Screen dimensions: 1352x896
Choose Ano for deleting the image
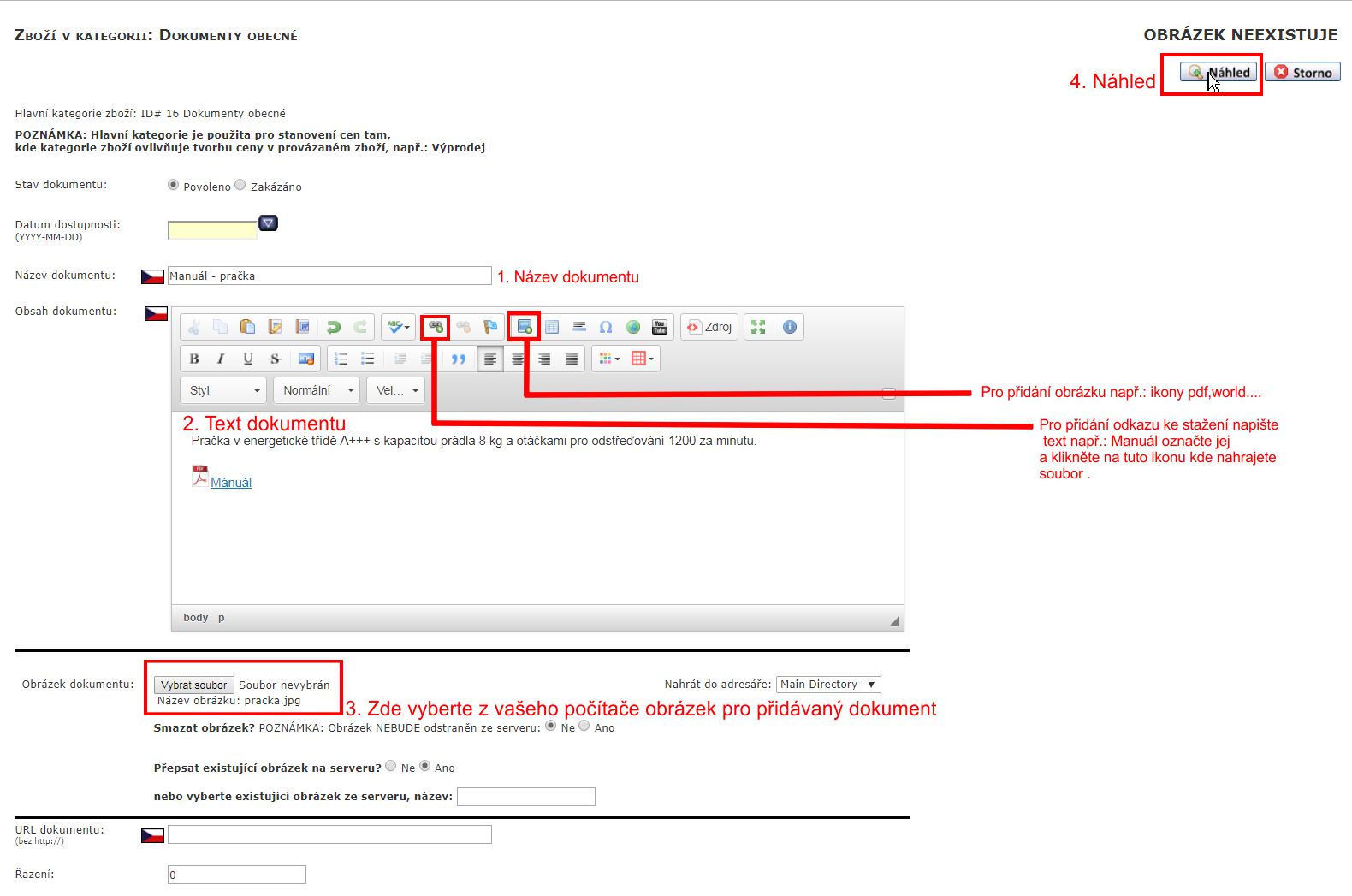pos(584,726)
